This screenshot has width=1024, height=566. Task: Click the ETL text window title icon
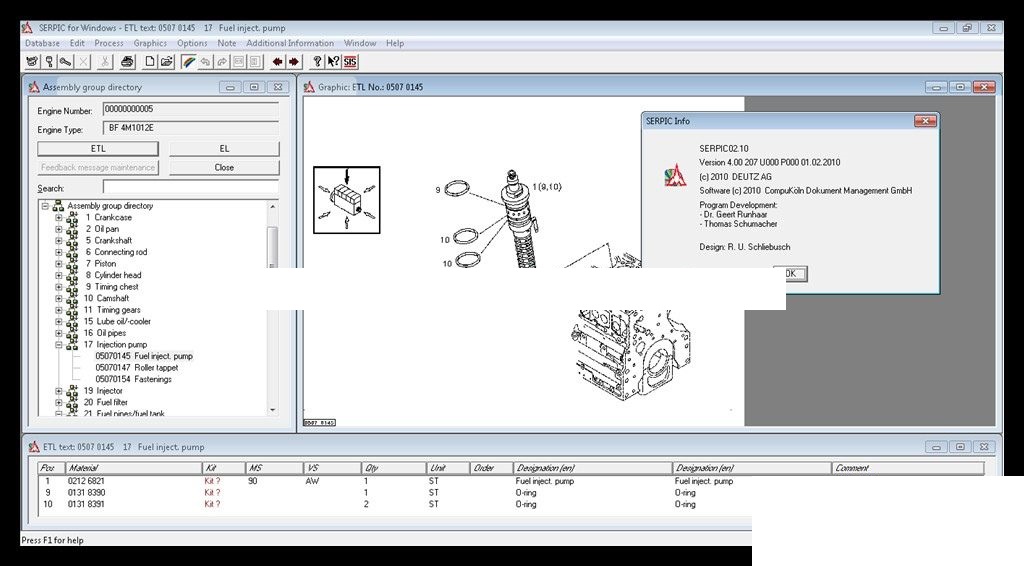tap(34, 447)
